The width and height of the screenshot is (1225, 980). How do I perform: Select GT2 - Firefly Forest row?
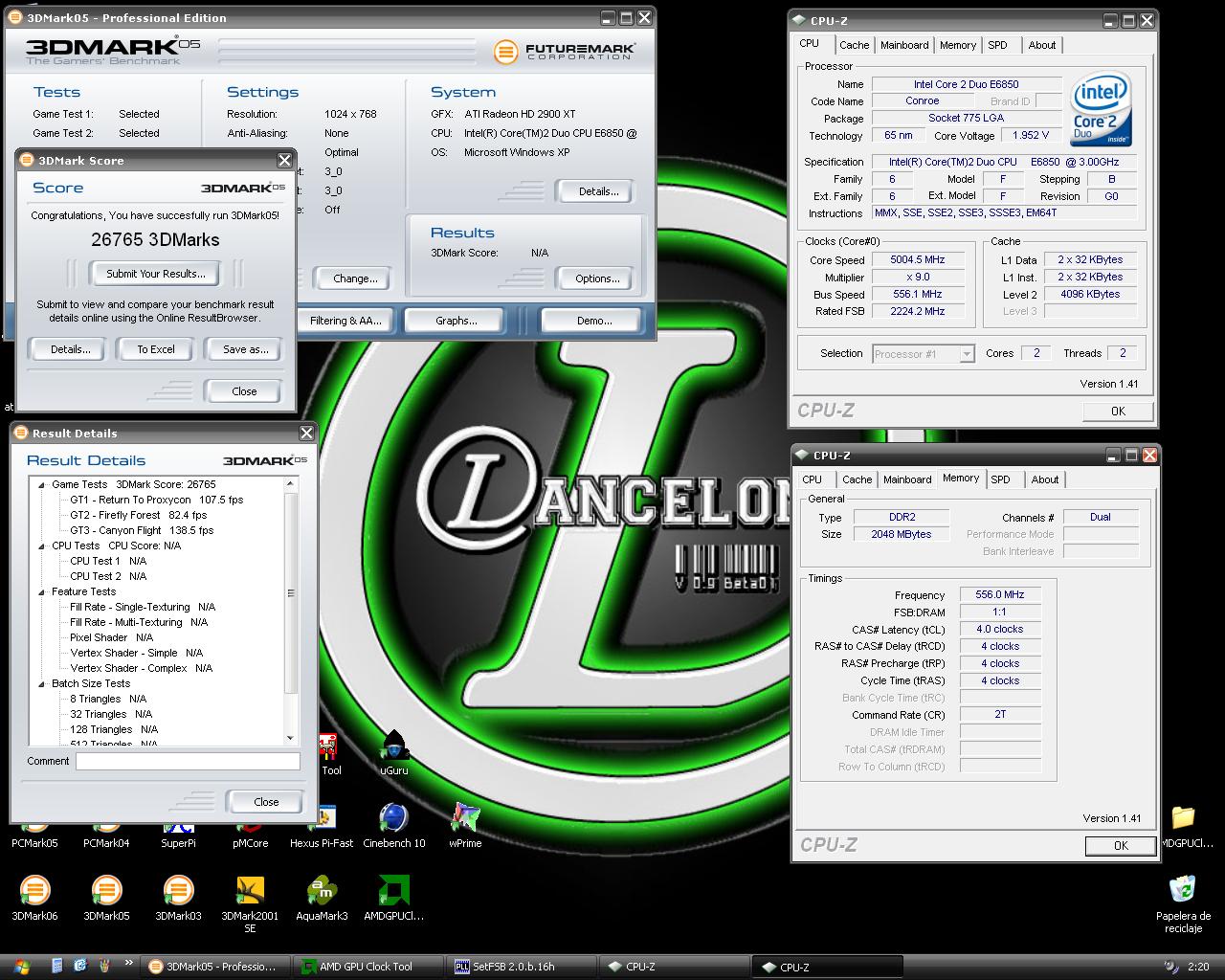(138, 515)
